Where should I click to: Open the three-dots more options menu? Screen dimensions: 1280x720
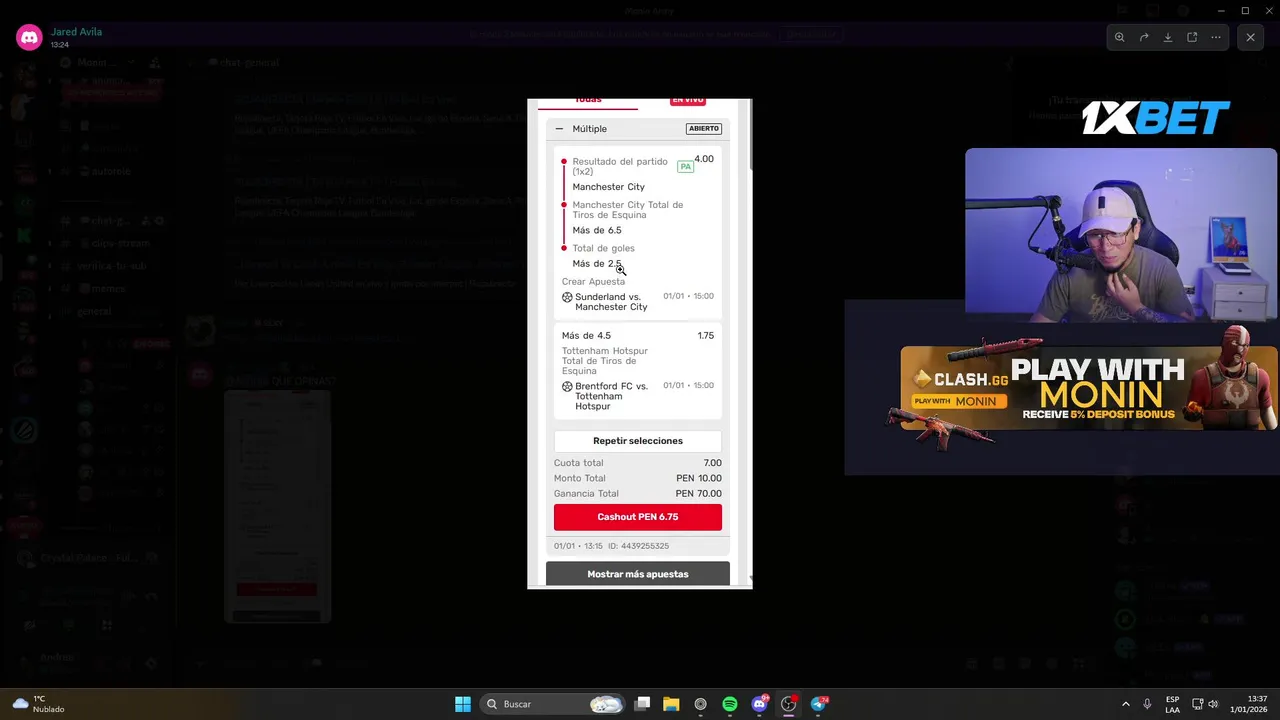tap(1216, 37)
